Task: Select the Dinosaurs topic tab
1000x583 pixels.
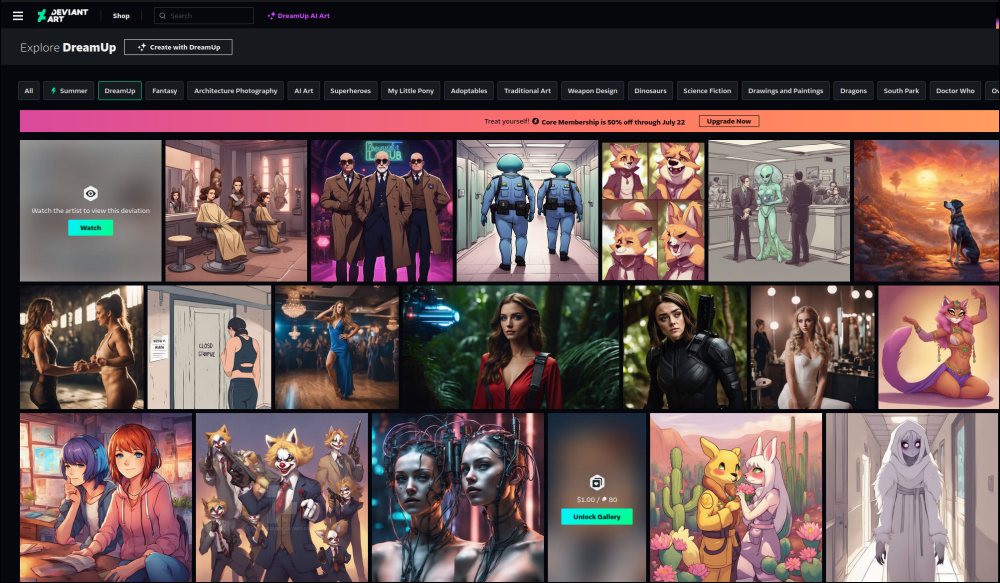Action: (651, 91)
